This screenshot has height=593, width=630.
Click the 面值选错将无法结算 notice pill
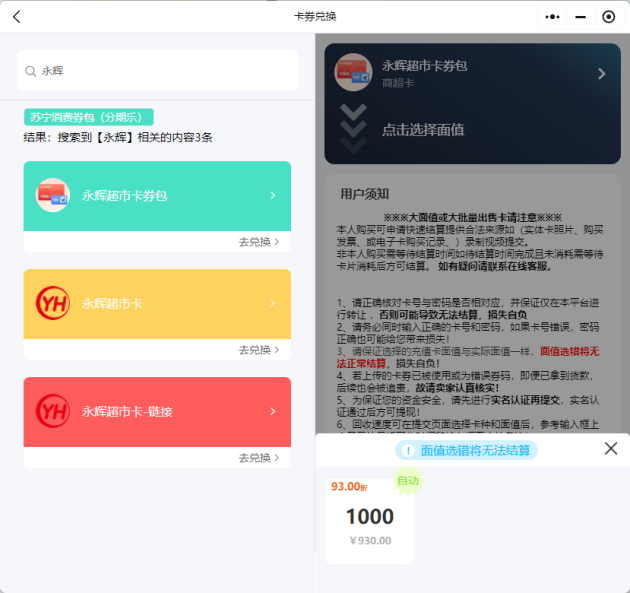point(466,450)
